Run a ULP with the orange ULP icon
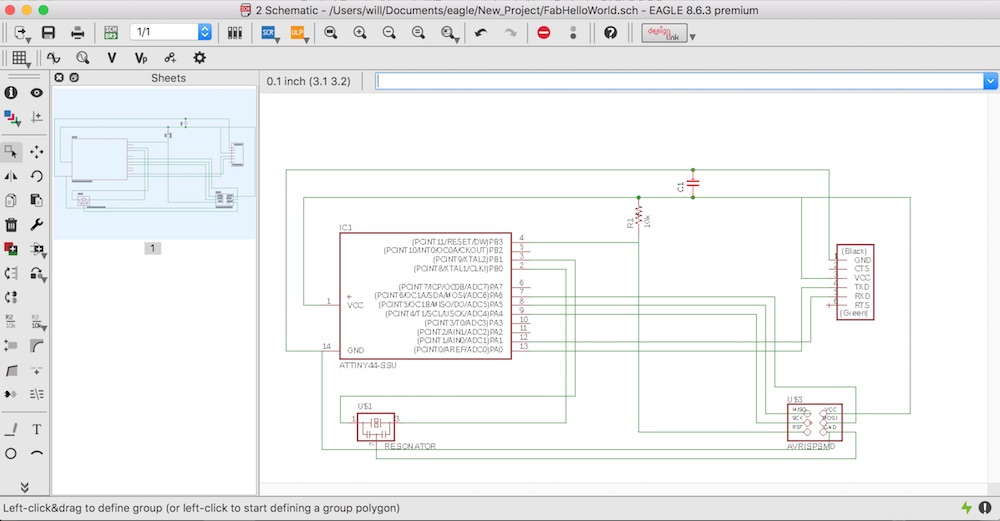 click(298, 33)
